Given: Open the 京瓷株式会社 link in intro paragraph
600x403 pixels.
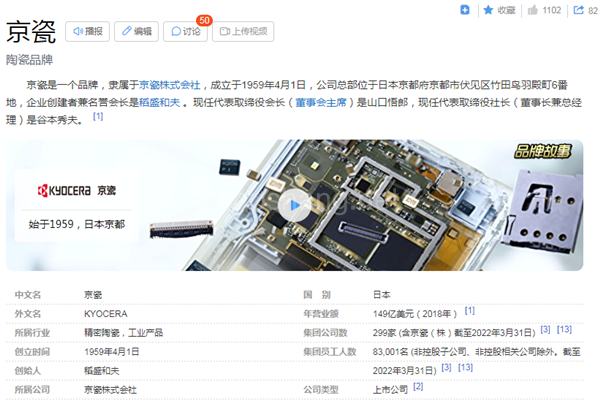Looking at the screenshot, I should click(169, 84).
